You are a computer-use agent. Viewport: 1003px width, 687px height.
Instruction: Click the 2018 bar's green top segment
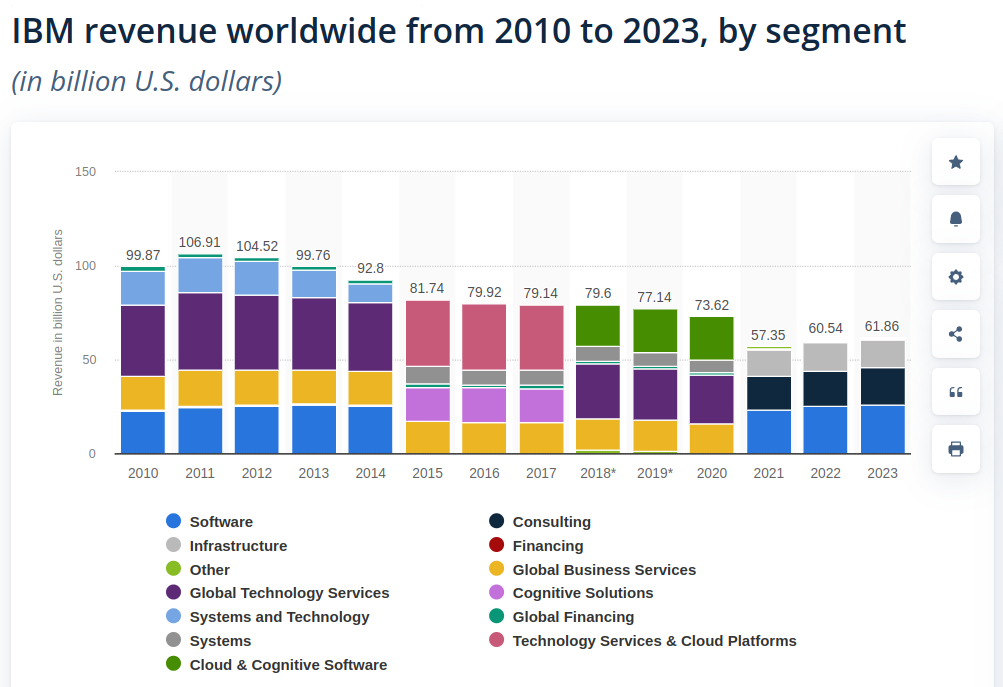tap(597, 326)
